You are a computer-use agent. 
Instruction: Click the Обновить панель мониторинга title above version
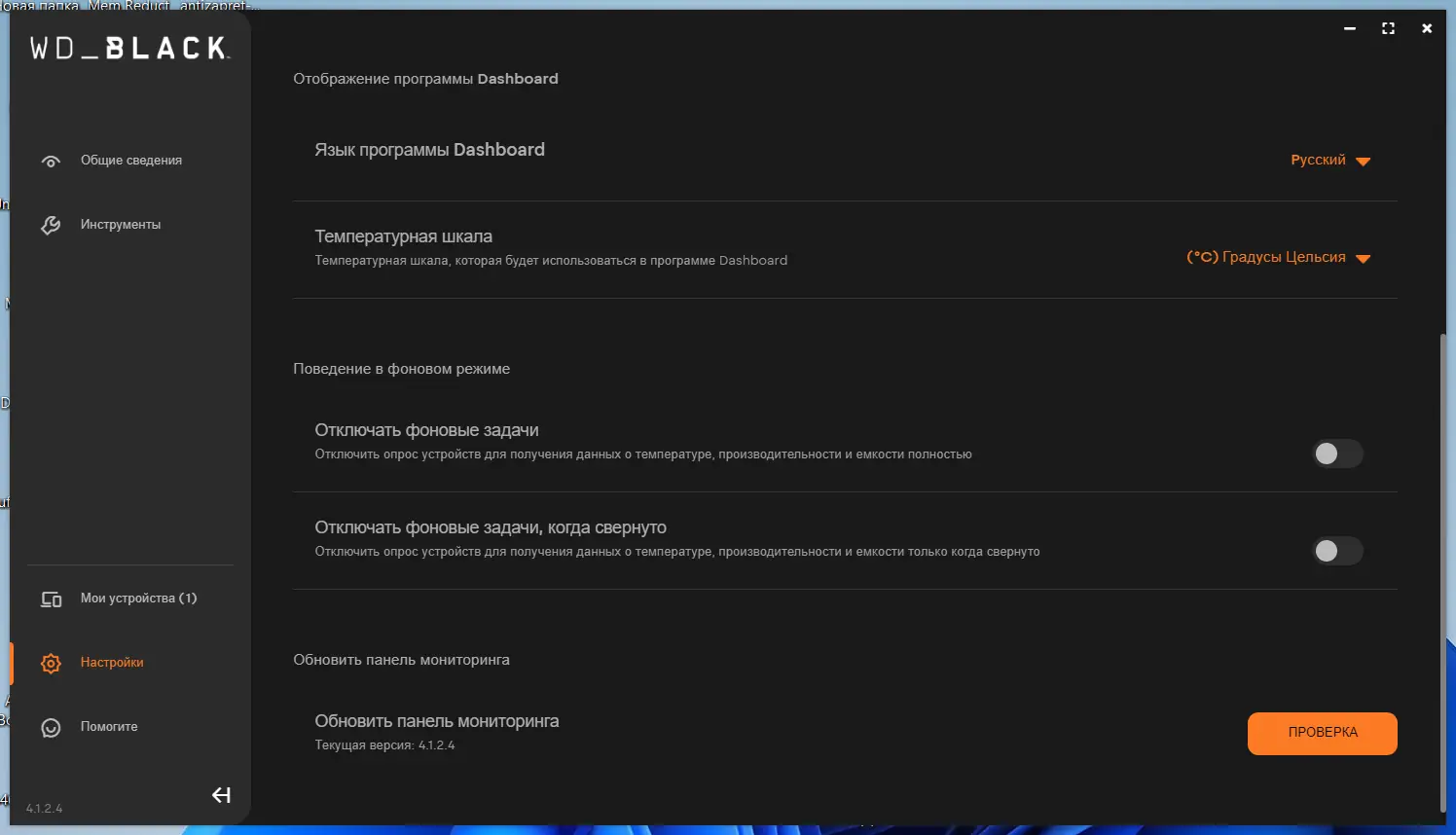pyautogui.click(x=436, y=721)
